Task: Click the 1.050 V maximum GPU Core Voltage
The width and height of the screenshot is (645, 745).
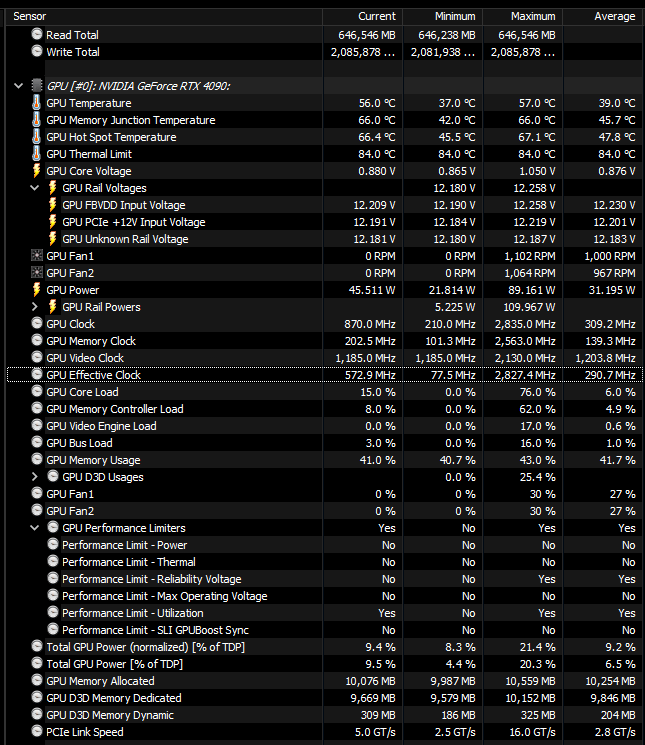Action: [537, 171]
